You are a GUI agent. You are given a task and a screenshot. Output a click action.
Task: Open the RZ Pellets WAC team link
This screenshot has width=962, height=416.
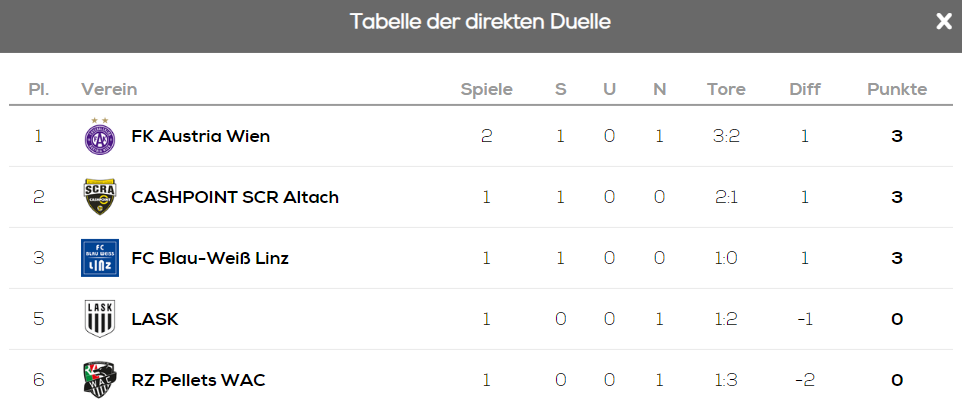[198, 380]
